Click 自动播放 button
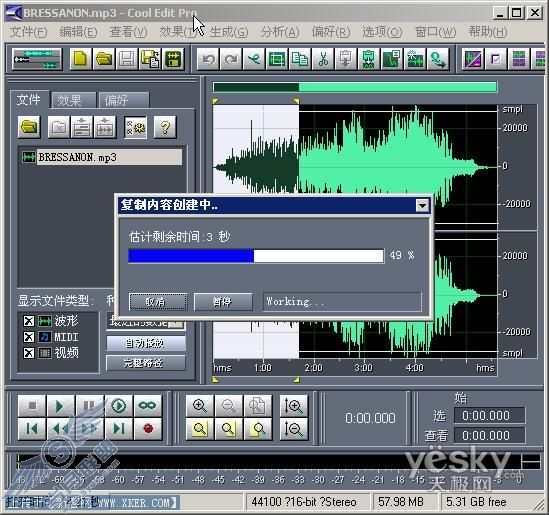Viewport: 549px width, 515px height. pos(146,343)
